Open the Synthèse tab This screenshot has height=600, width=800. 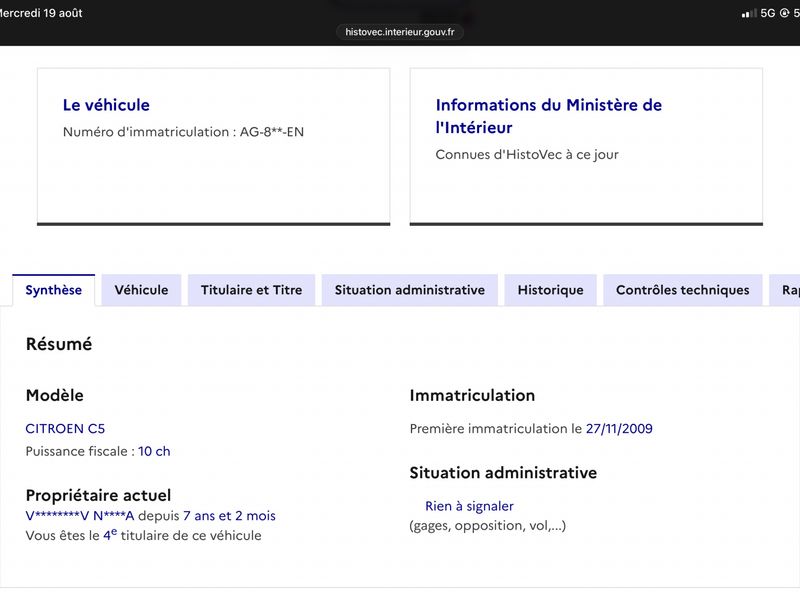point(54,290)
